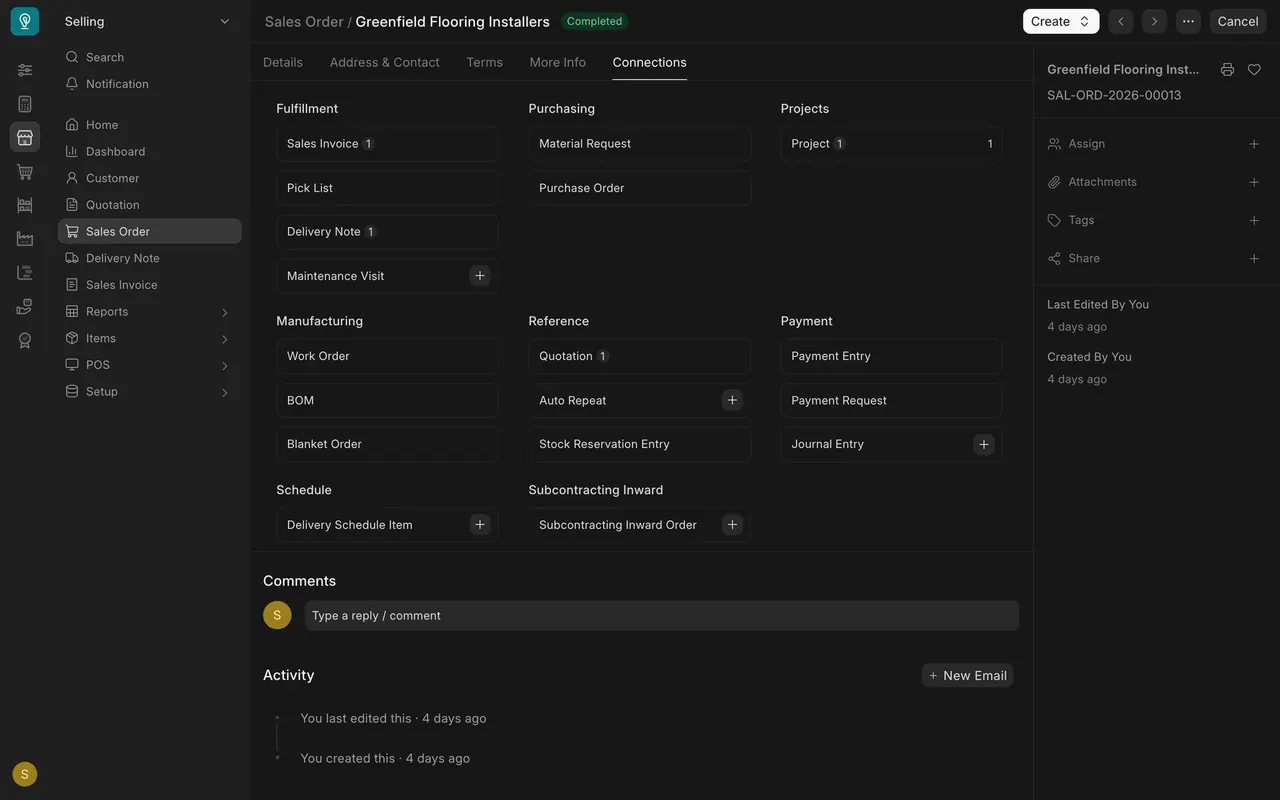Share the document with Share plus icon
The height and width of the screenshot is (800, 1280).
pyautogui.click(x=1254, y=258)
